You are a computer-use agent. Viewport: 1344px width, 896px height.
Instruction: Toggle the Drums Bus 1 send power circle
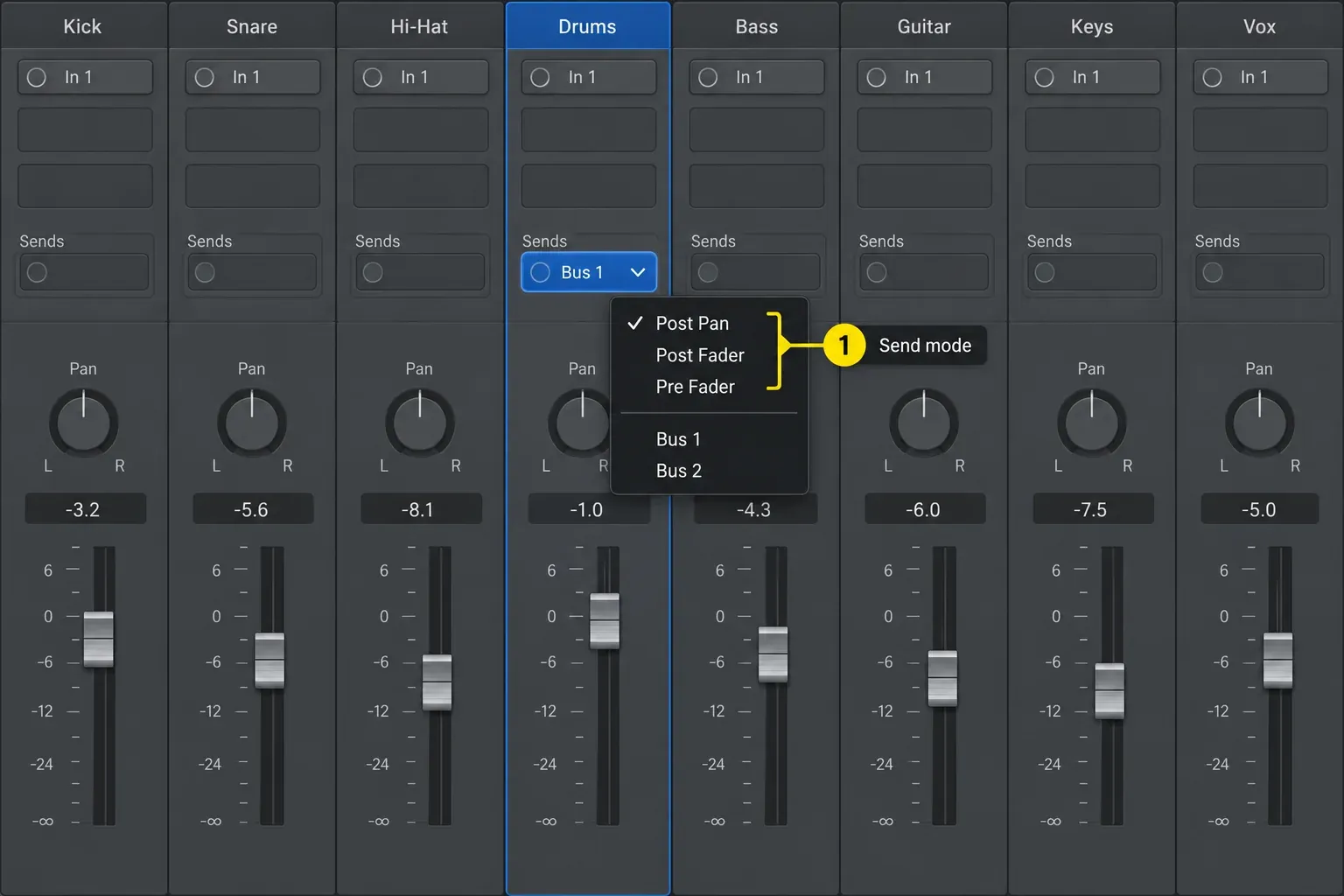(541, 272)
